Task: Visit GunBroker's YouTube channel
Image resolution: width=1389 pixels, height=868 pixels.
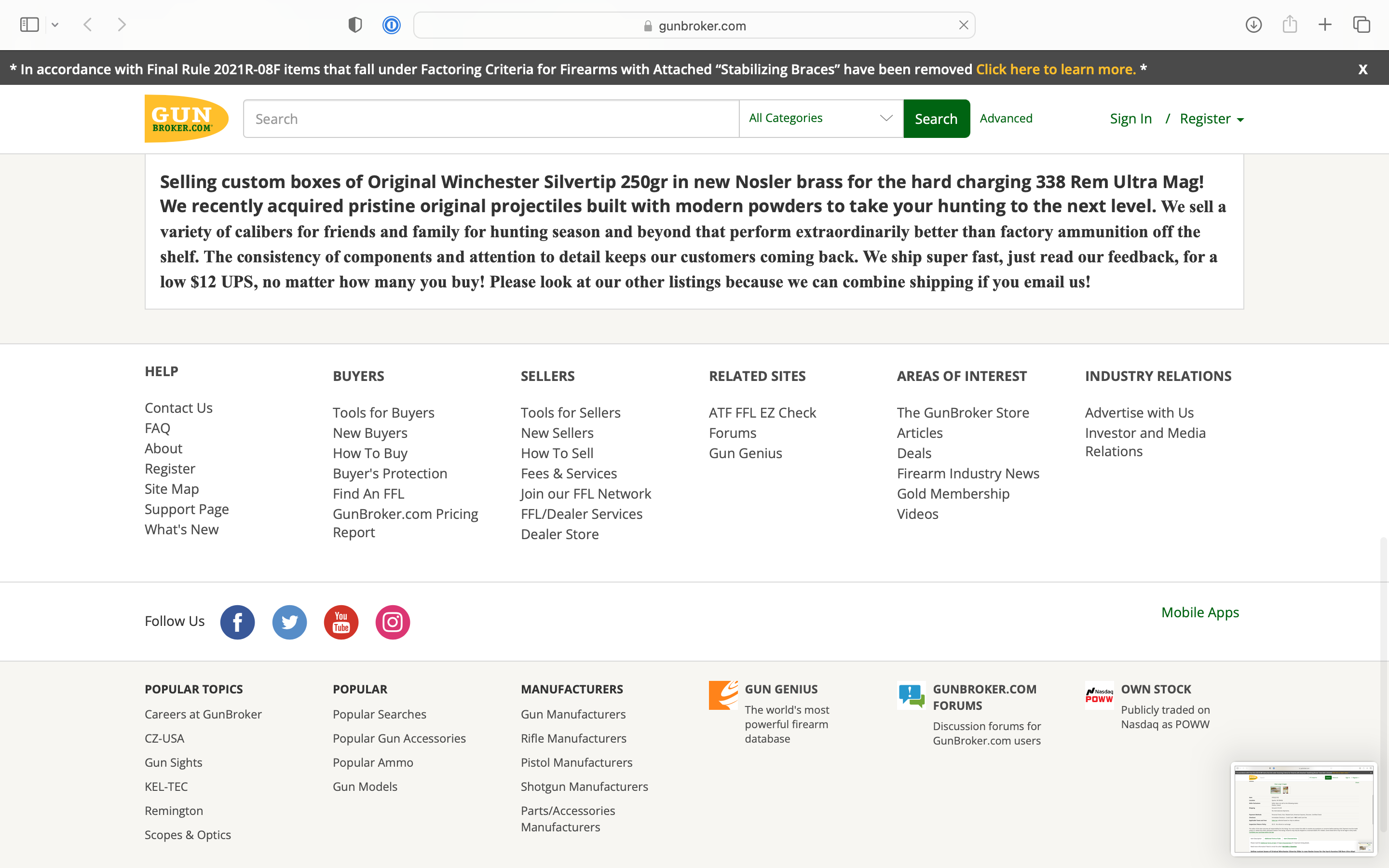Action: coord(341,622)
